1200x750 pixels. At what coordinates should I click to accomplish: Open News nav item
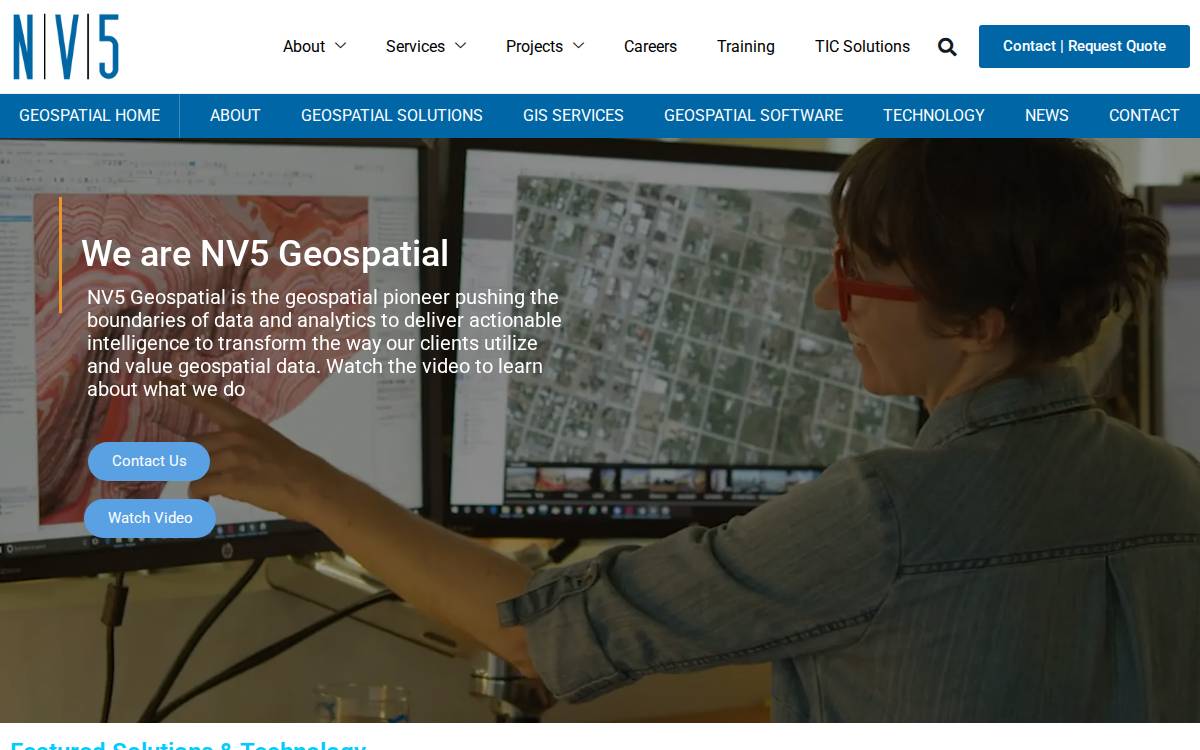[x=1047, y=115]
